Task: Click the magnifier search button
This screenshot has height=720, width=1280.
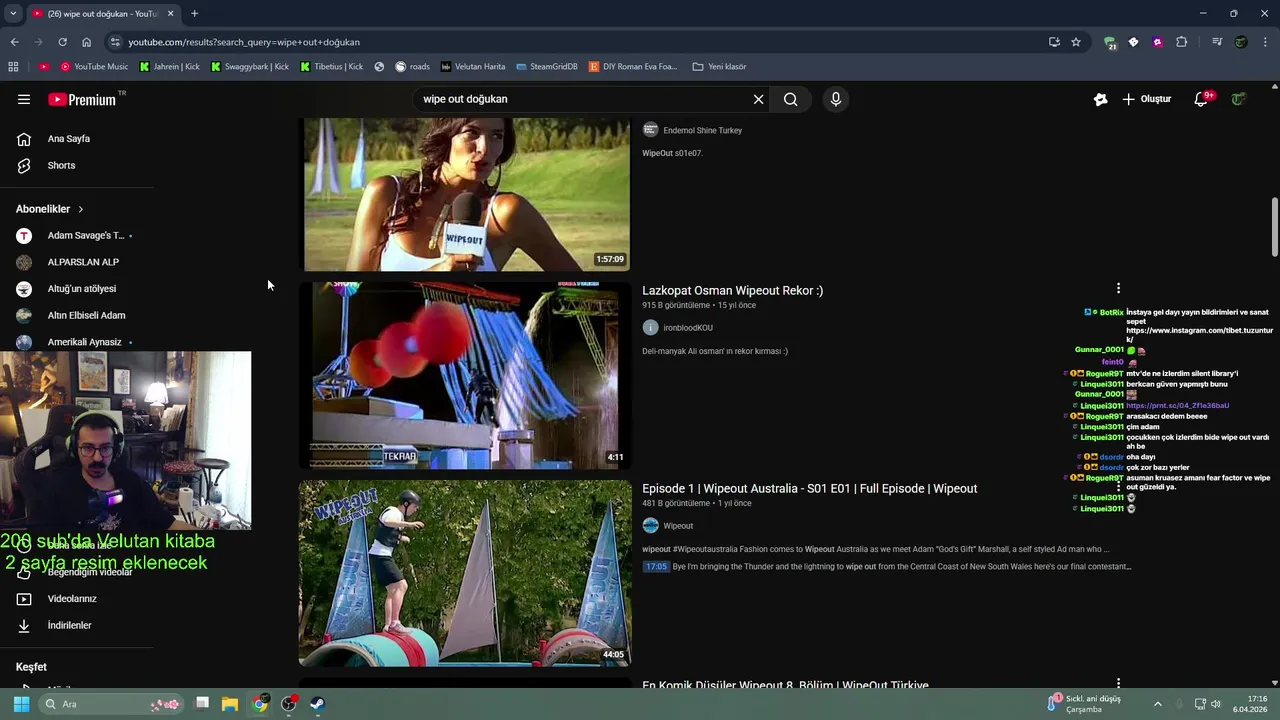Action: pos(790,99)
